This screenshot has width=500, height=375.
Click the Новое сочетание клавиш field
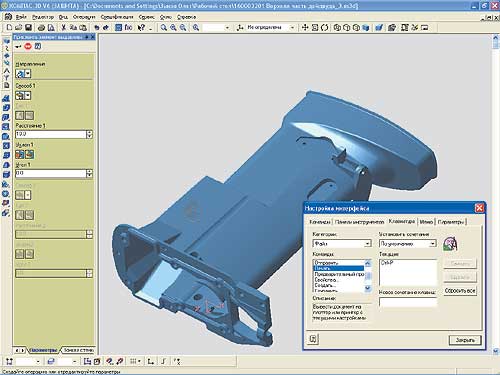pos(408,302)
